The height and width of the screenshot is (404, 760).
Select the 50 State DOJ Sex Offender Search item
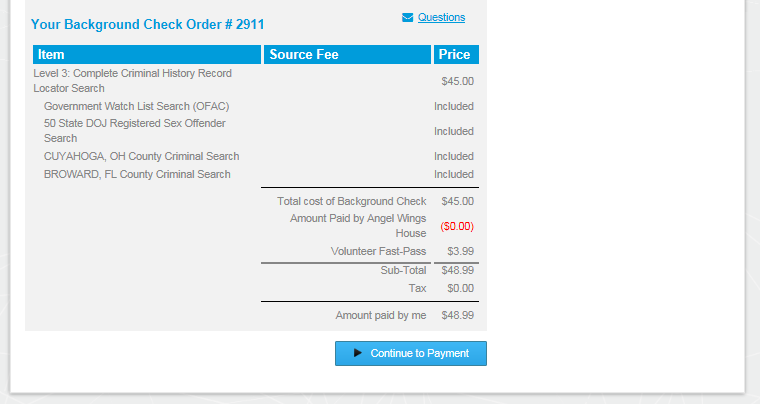(x=135, y=131)
